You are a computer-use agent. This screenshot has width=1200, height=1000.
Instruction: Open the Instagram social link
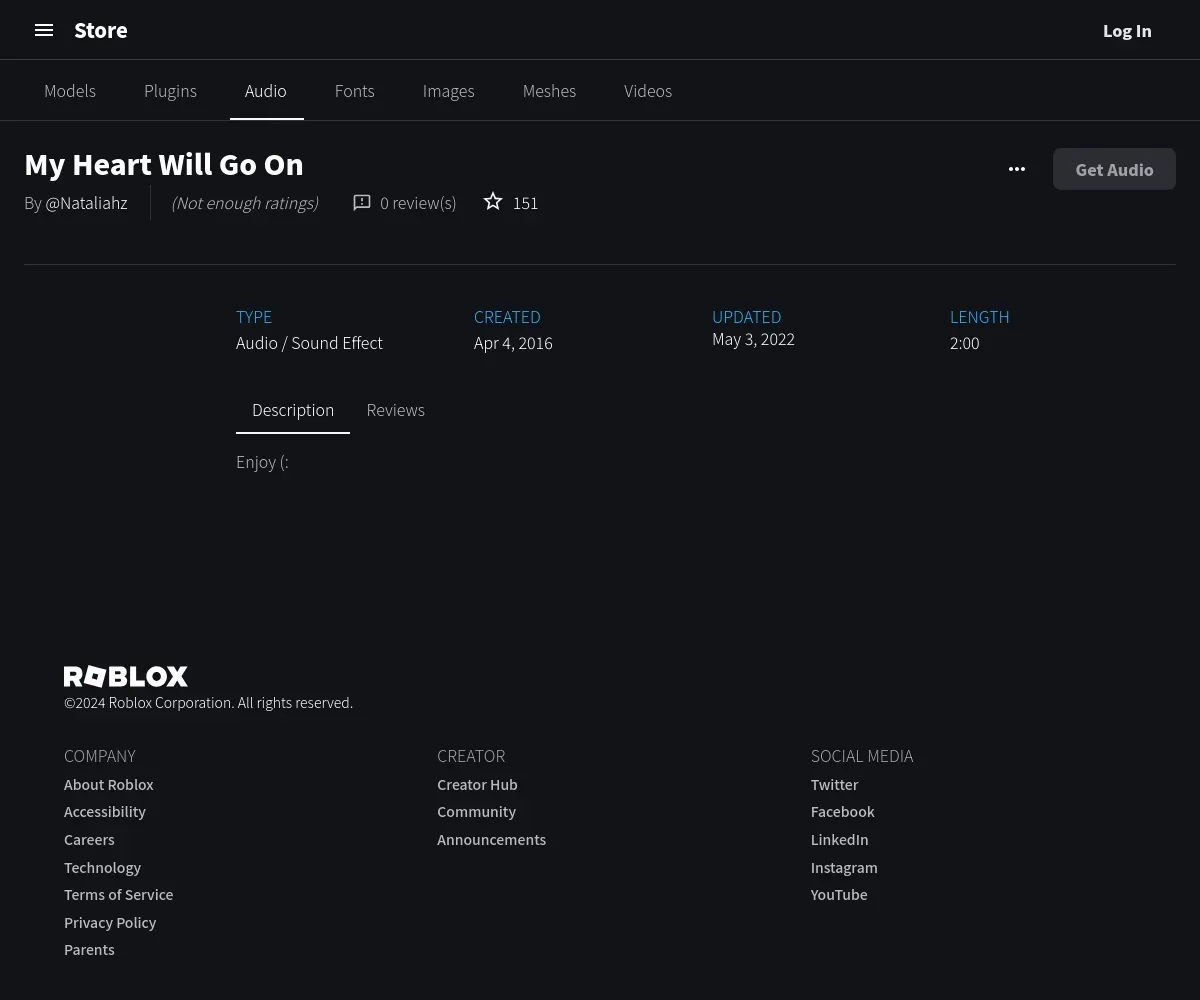pos(844,868)
